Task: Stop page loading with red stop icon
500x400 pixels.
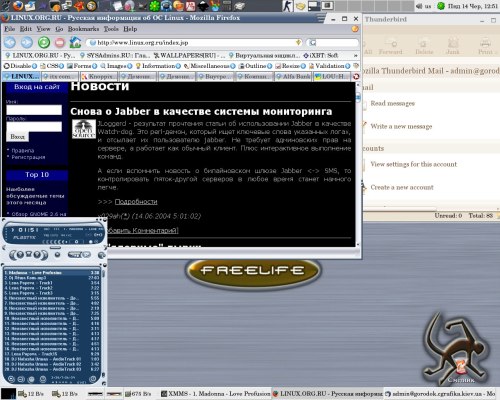Action: tap(60, 43)
